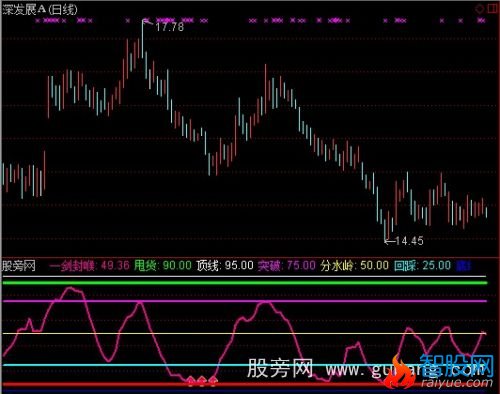Click the 顶线: 95.00 indicator value
This screenshot has width=500, height=394.
coord(225,266)
